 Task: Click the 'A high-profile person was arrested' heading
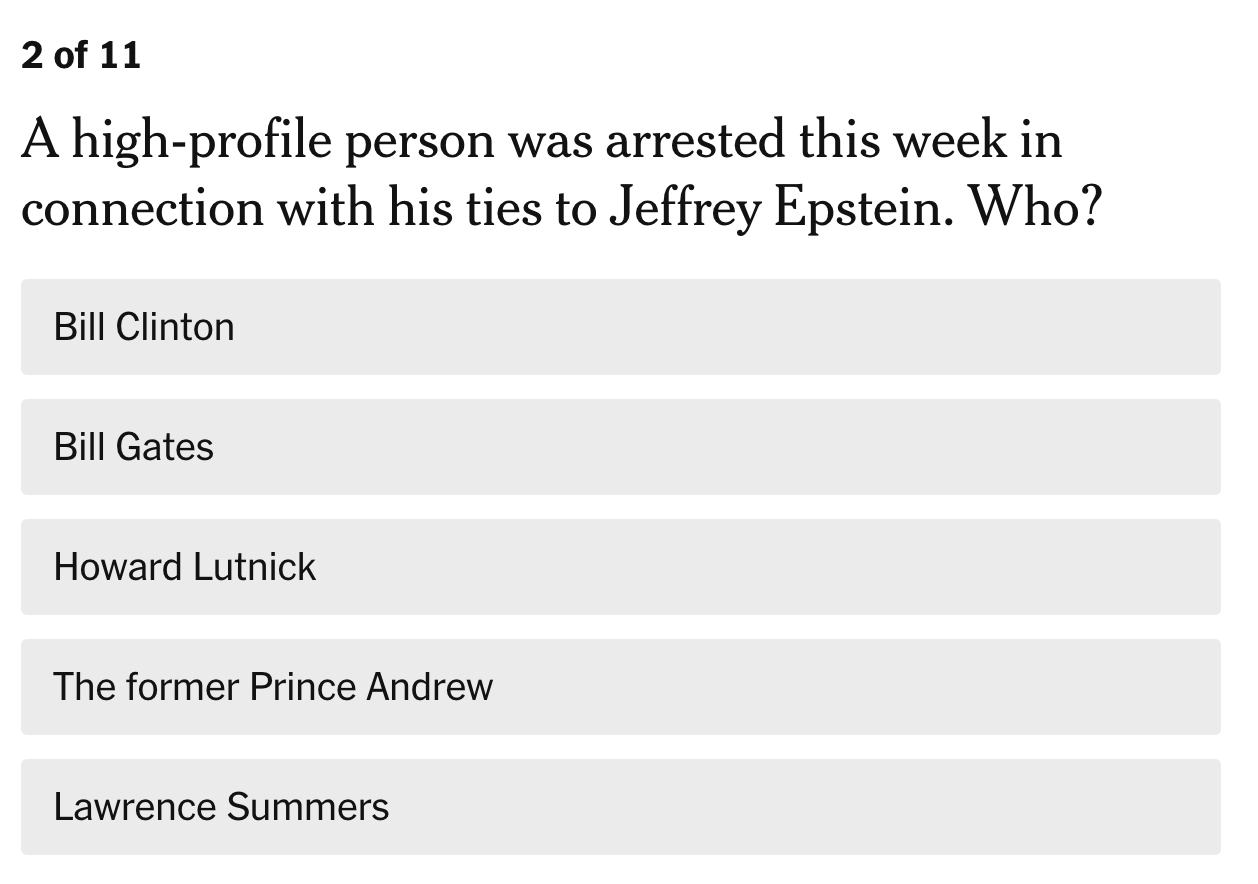tap(540, 140)
